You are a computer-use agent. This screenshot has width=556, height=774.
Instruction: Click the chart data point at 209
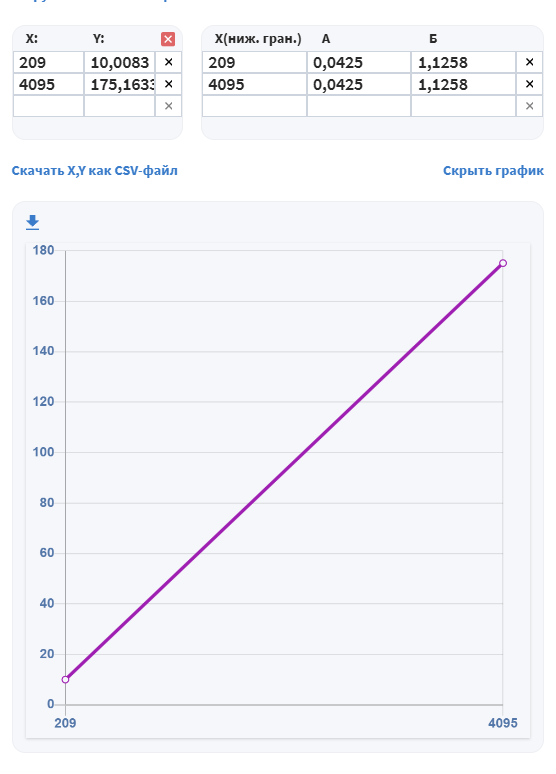click(x=65, y=680)
